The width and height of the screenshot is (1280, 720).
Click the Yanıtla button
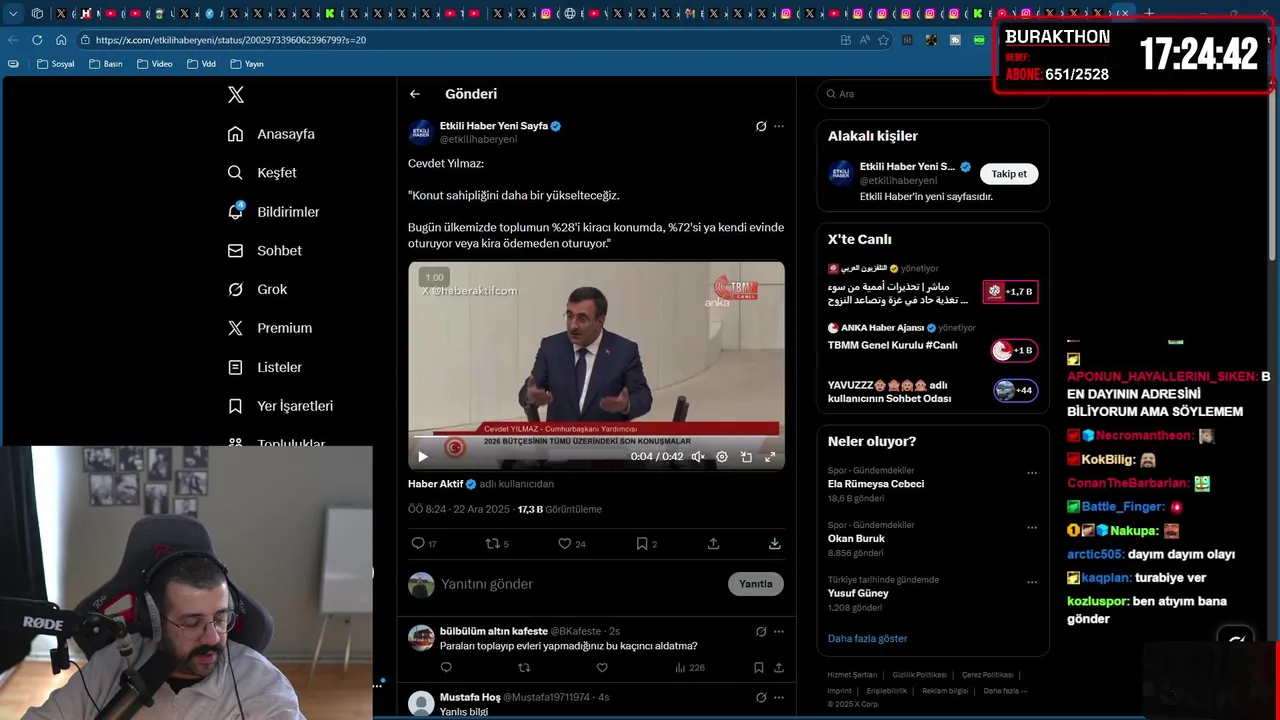coord(756,584)
